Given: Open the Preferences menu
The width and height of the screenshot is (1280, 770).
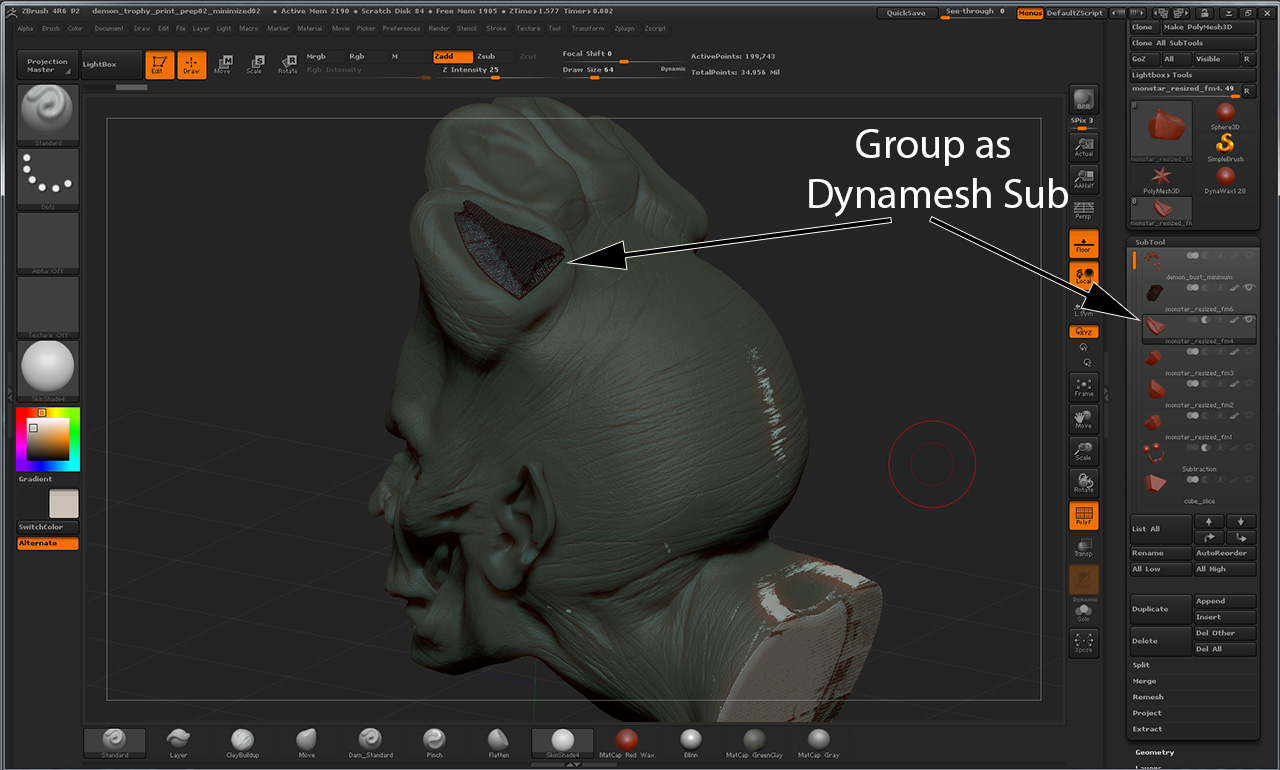Looking at the screenshot, I should click(402, 28).
